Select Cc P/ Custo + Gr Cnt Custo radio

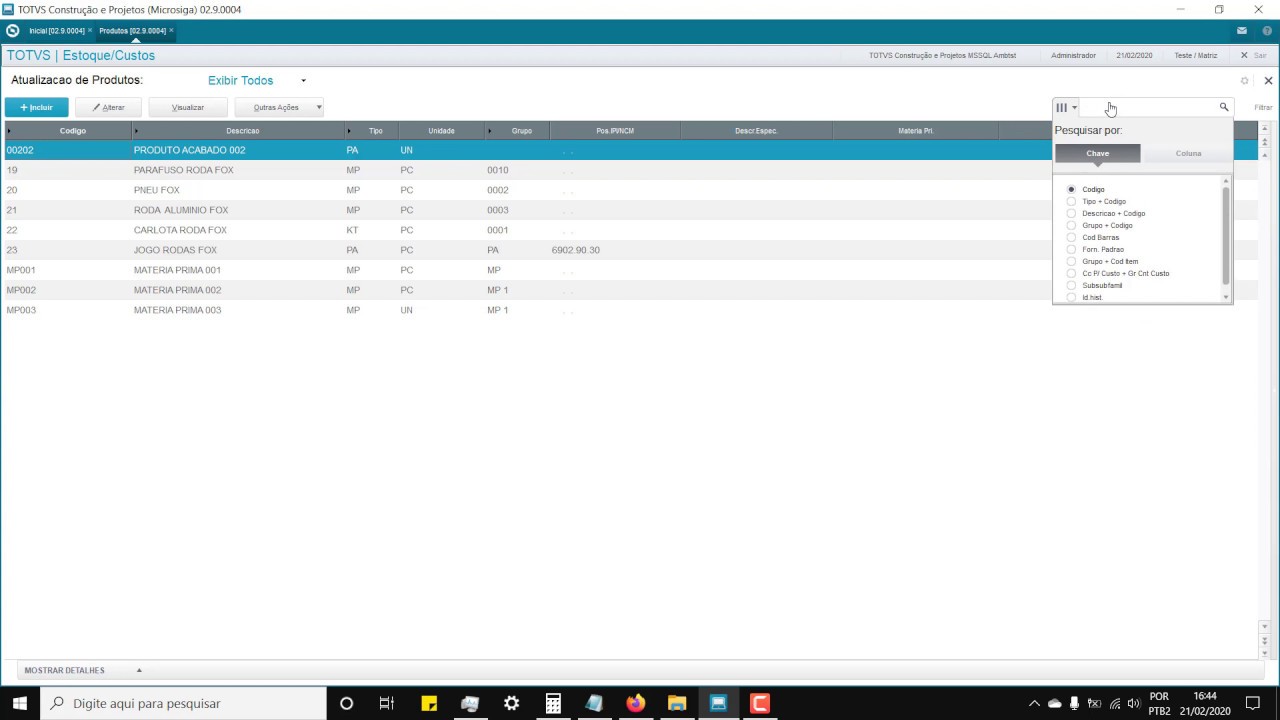click(1071, 273)
